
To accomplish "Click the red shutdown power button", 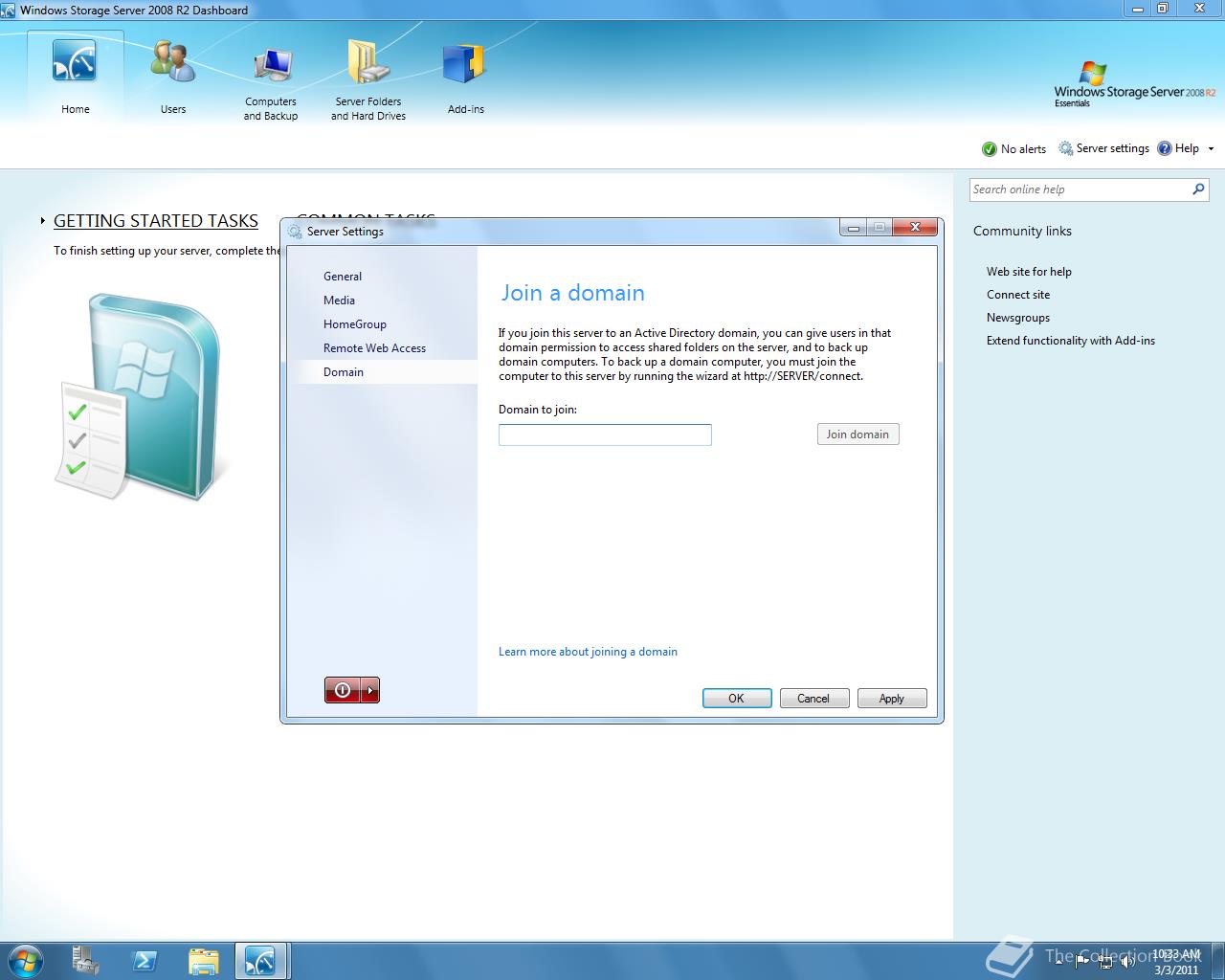I will [x=343, y=690].
